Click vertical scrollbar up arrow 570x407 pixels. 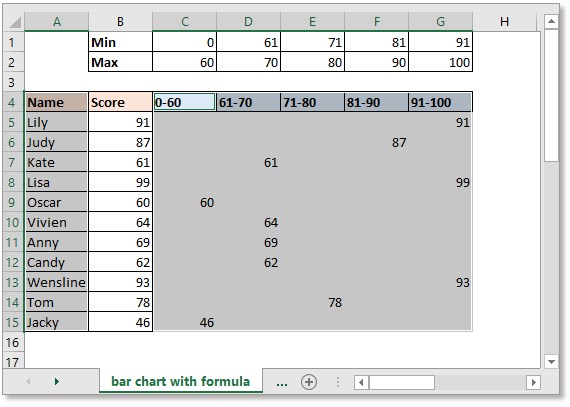551,21
